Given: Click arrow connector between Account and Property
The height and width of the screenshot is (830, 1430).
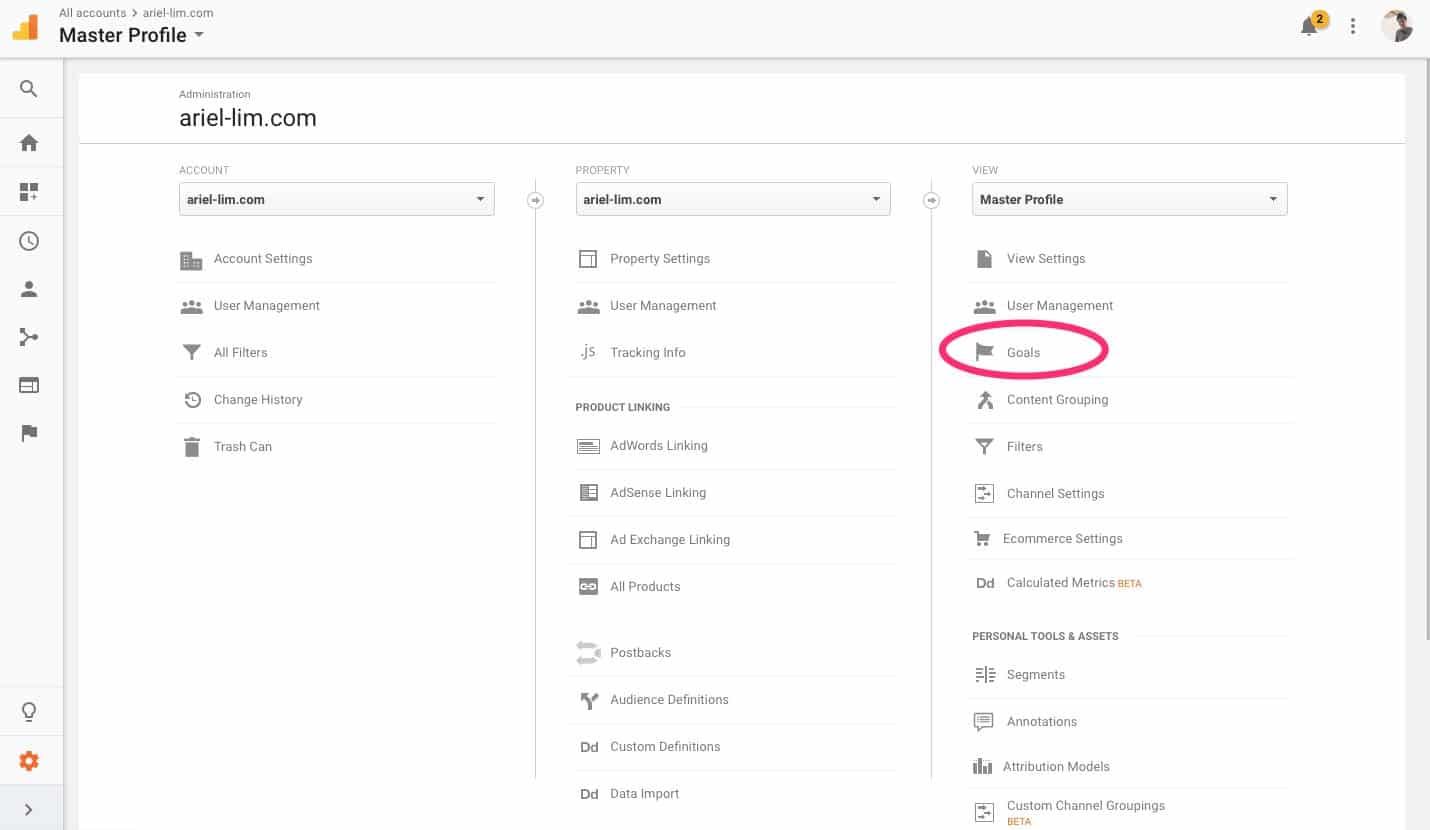Looking at the screenshot, I should pos(535,200).
